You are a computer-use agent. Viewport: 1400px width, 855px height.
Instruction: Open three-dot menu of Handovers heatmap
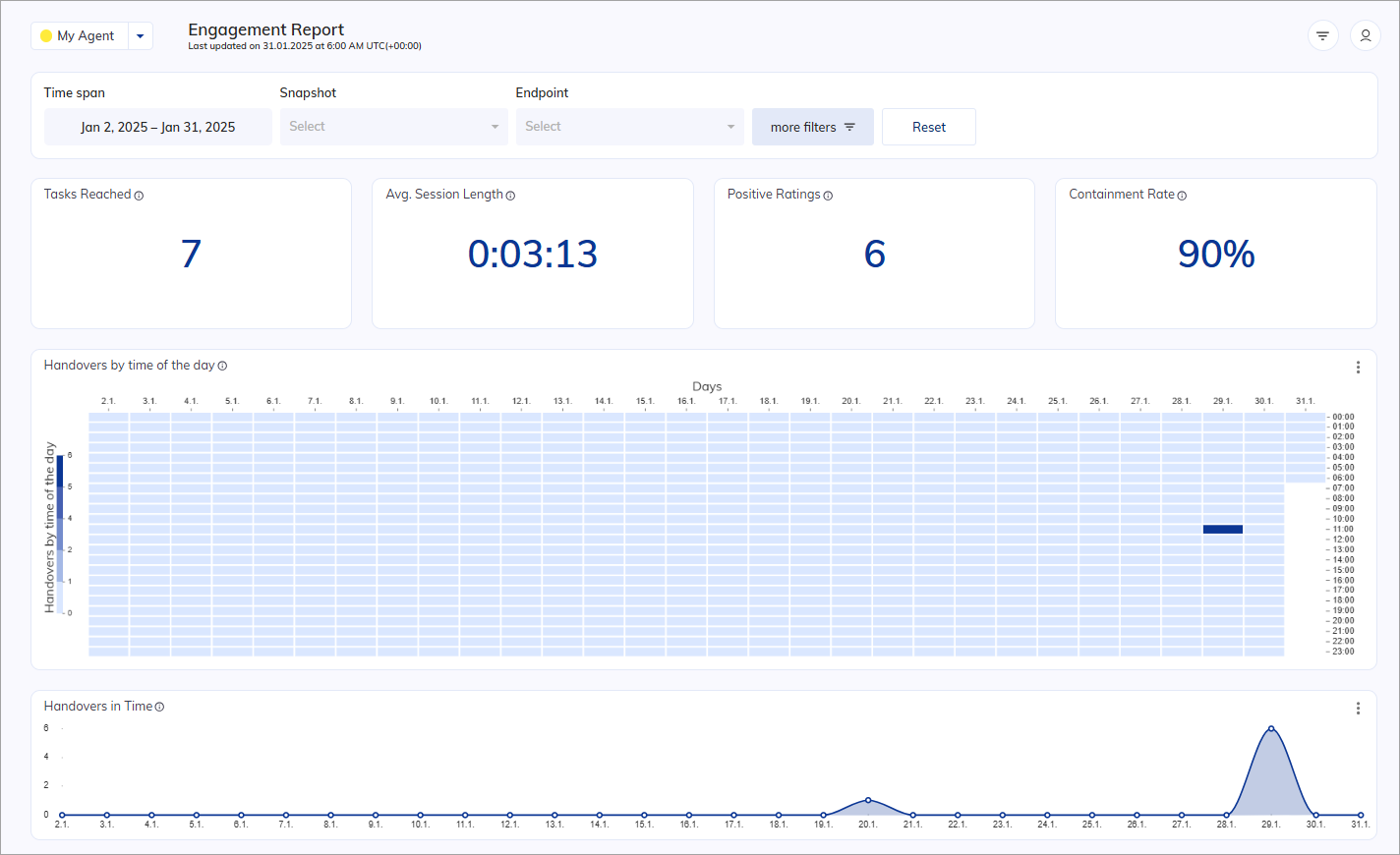(1358, 368)
